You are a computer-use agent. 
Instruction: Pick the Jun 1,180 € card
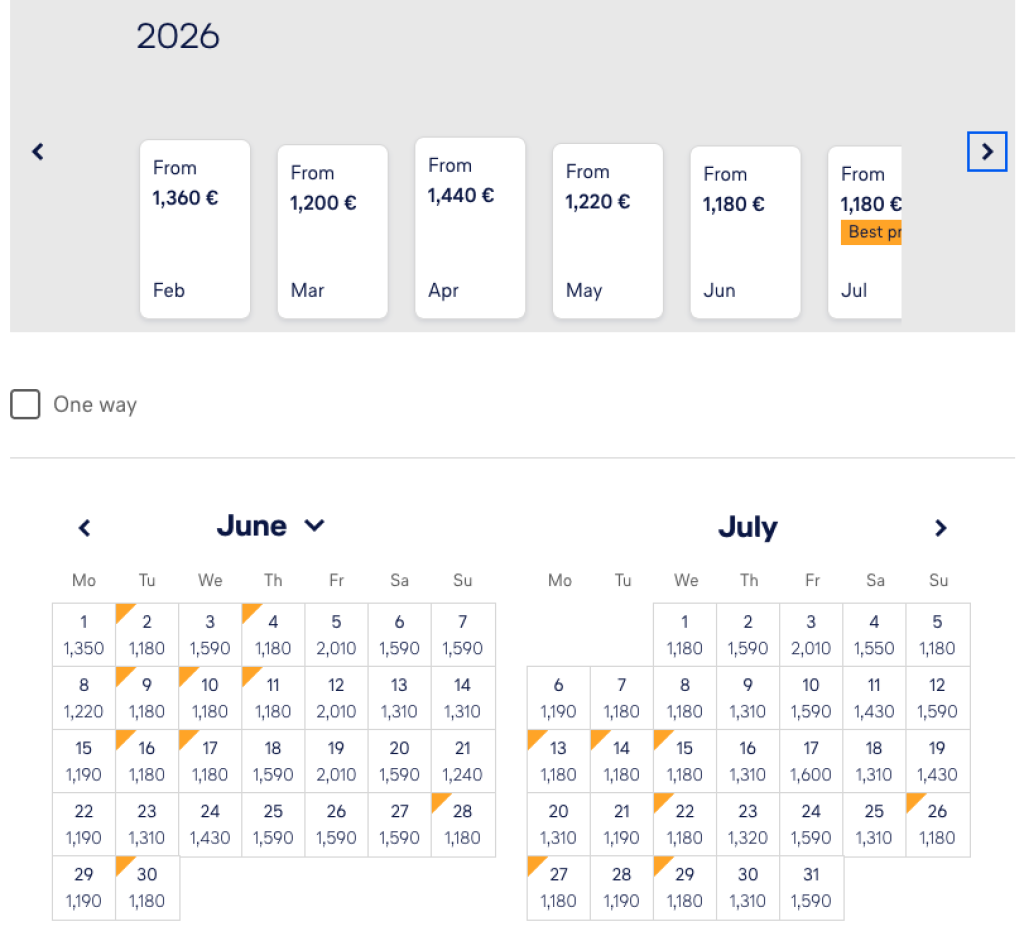click(x=745, y=233)
